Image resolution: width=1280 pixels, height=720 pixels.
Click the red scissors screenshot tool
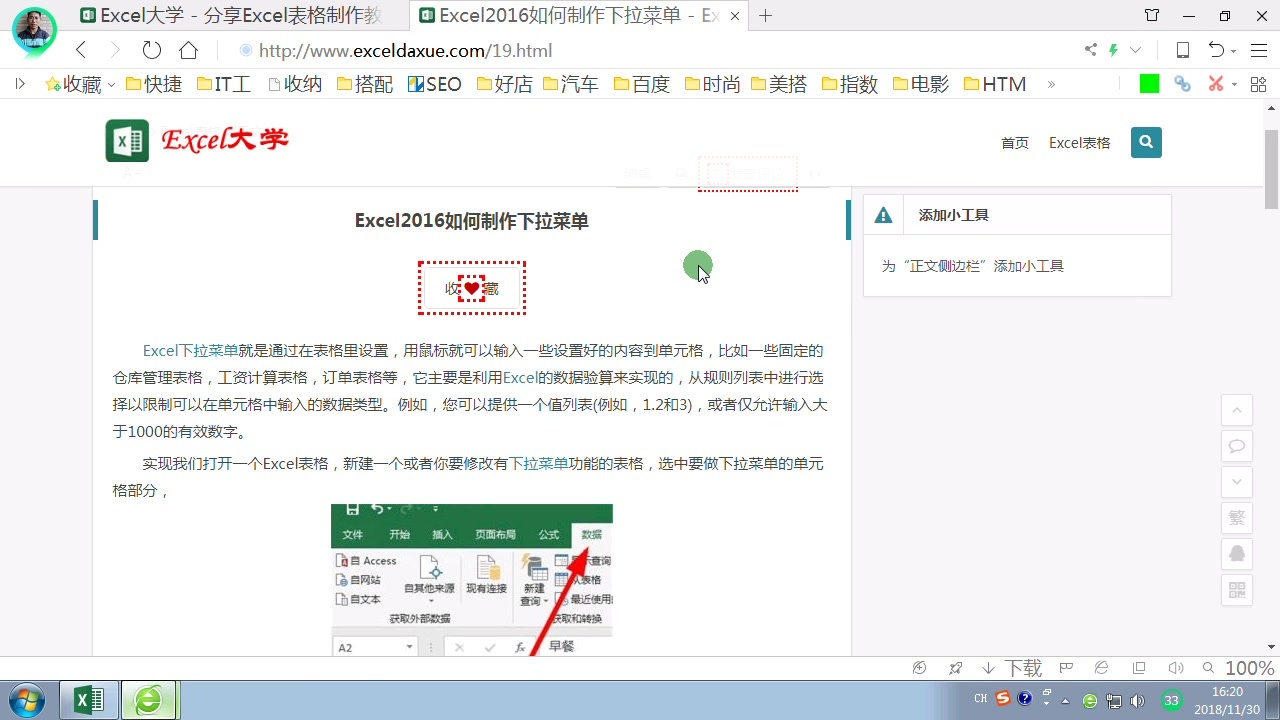point(1215,84)
